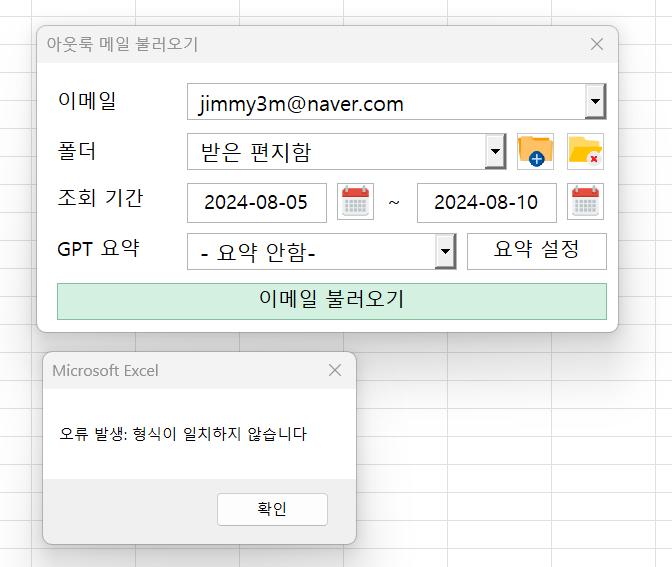The image size is (672, 567).
Task: Expand the GPT summary dropdown arrow
Action: (x=445, y=252)
